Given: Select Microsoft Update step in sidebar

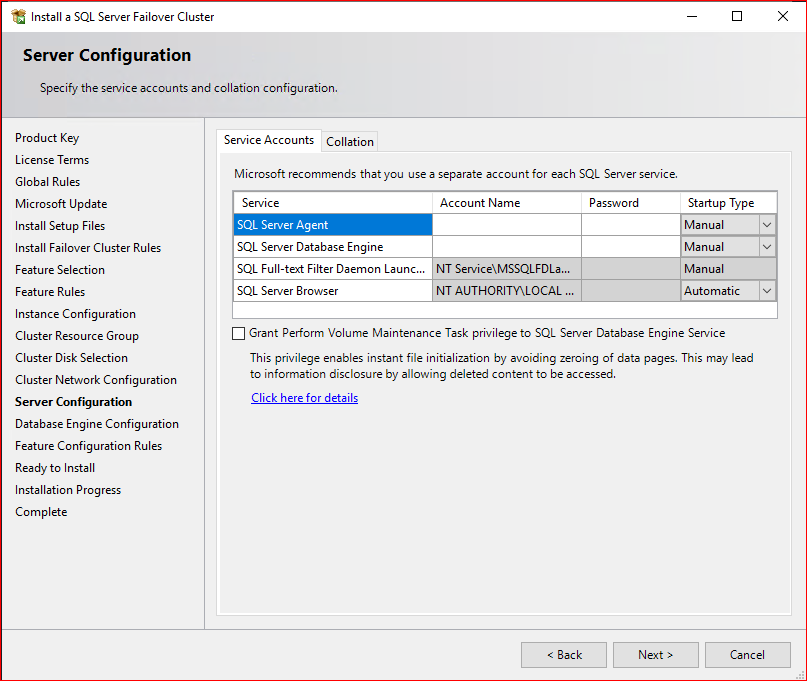Looking at the screenshot, I should tap(61, 204).
